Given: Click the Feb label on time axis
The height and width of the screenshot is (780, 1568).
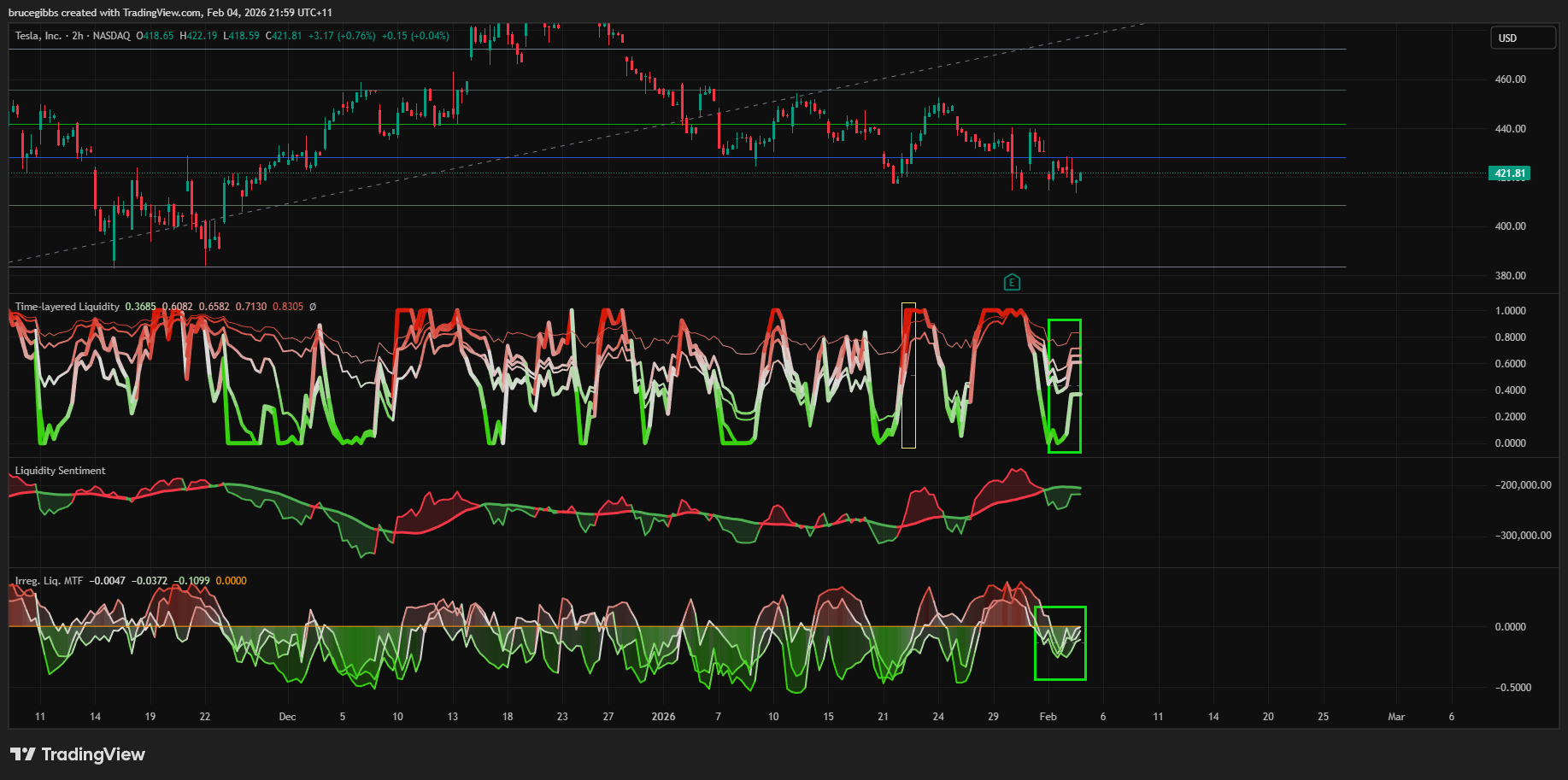Looking at the screenshot, I should pyautogui.click(x=1048, y=717).
